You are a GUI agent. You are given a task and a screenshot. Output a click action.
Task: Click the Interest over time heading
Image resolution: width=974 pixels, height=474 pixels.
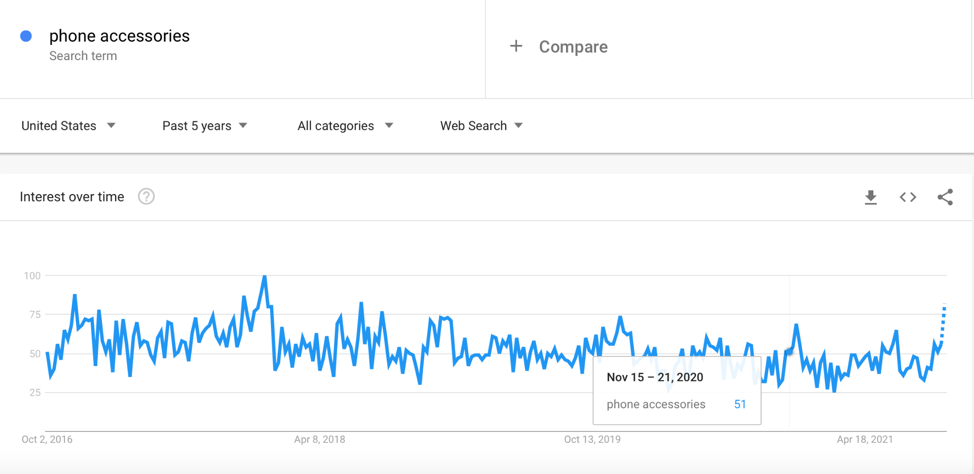click(x=72, y=197)
